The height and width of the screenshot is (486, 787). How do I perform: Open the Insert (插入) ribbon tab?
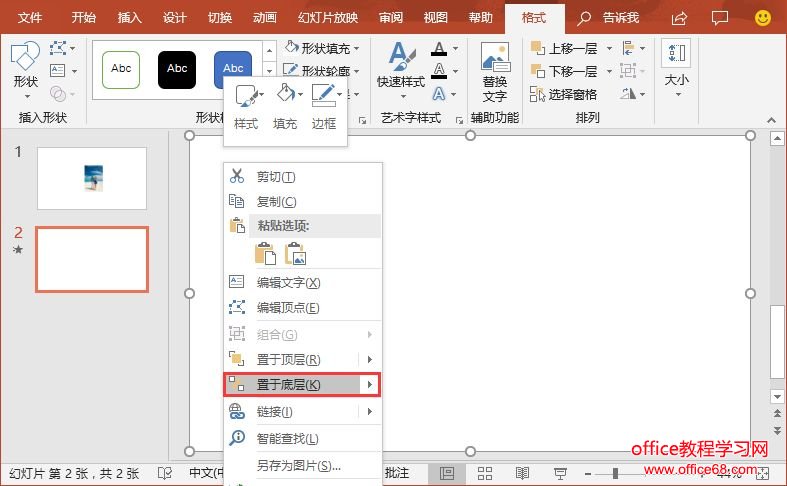click(x=130, y=17)
